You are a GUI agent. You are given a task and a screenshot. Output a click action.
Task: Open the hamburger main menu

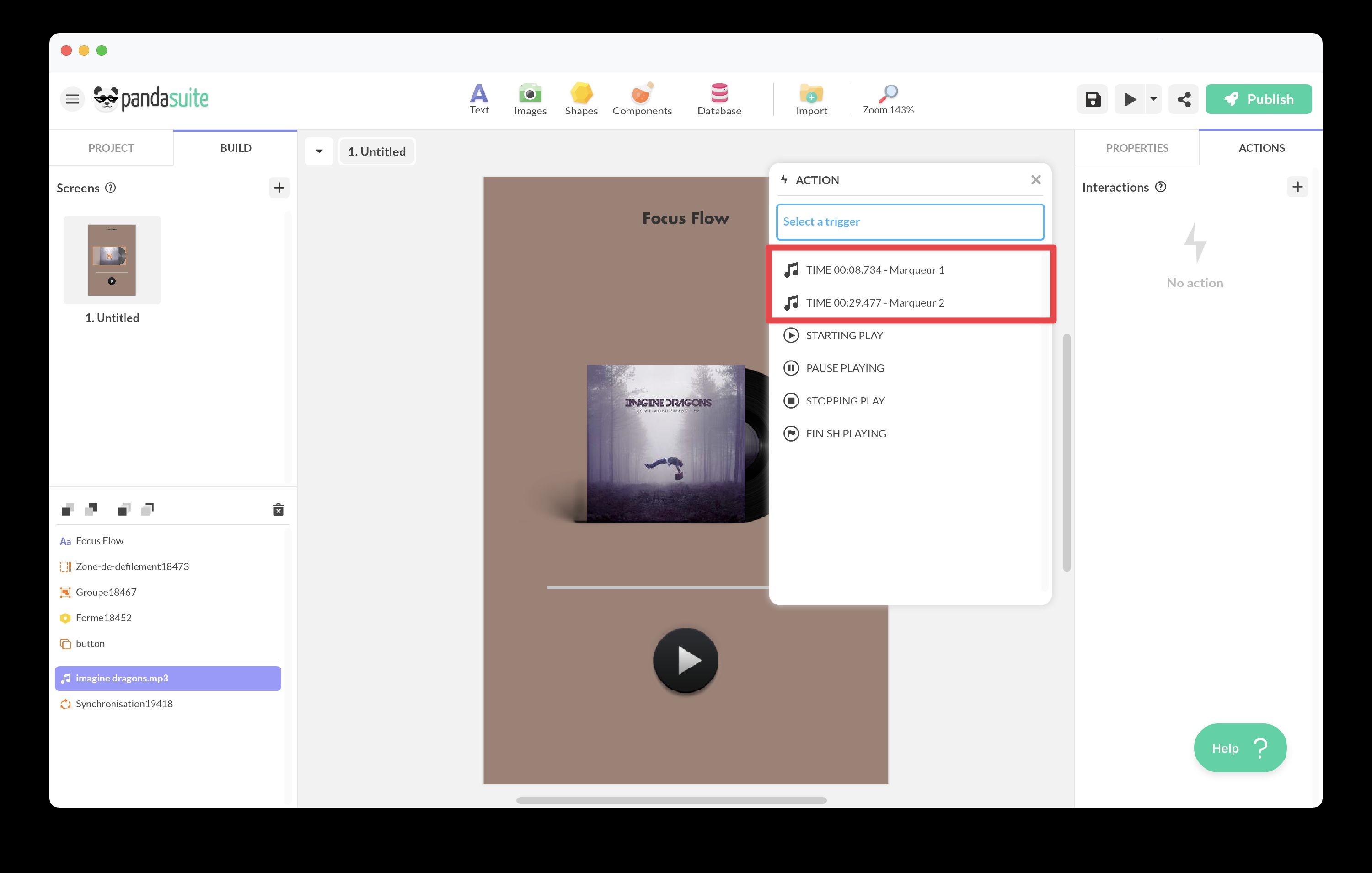click(x=72, y=100)
